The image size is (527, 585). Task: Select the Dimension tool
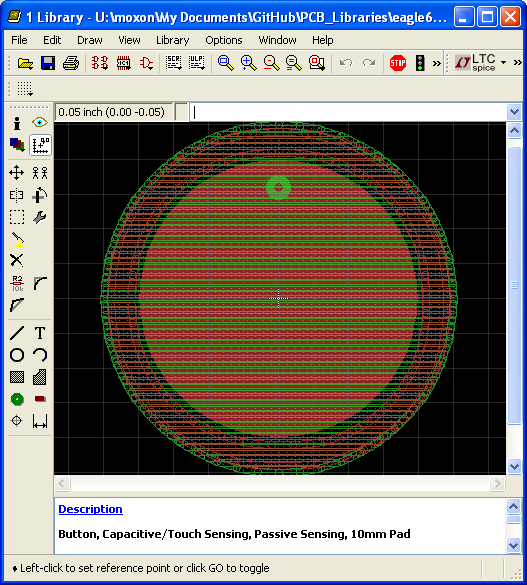tap(40, 421)
